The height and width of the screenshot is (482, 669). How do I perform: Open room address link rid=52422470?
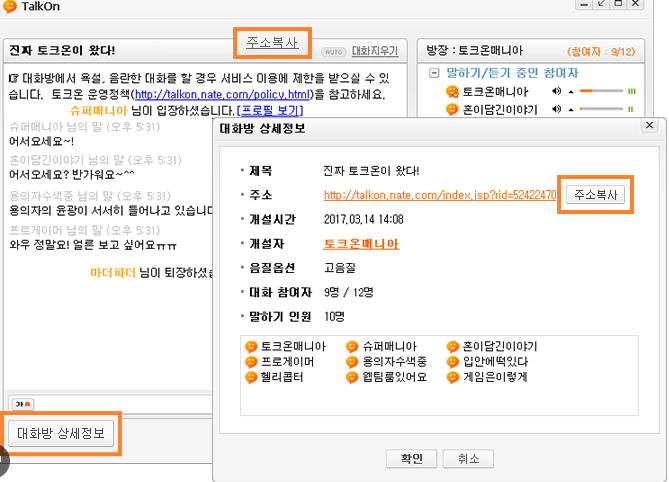440,195
